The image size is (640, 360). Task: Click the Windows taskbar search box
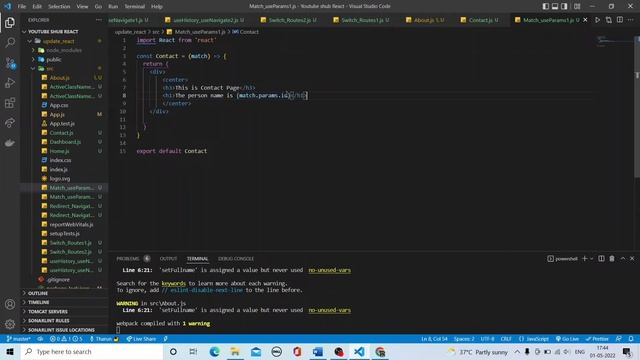(92, 351)
